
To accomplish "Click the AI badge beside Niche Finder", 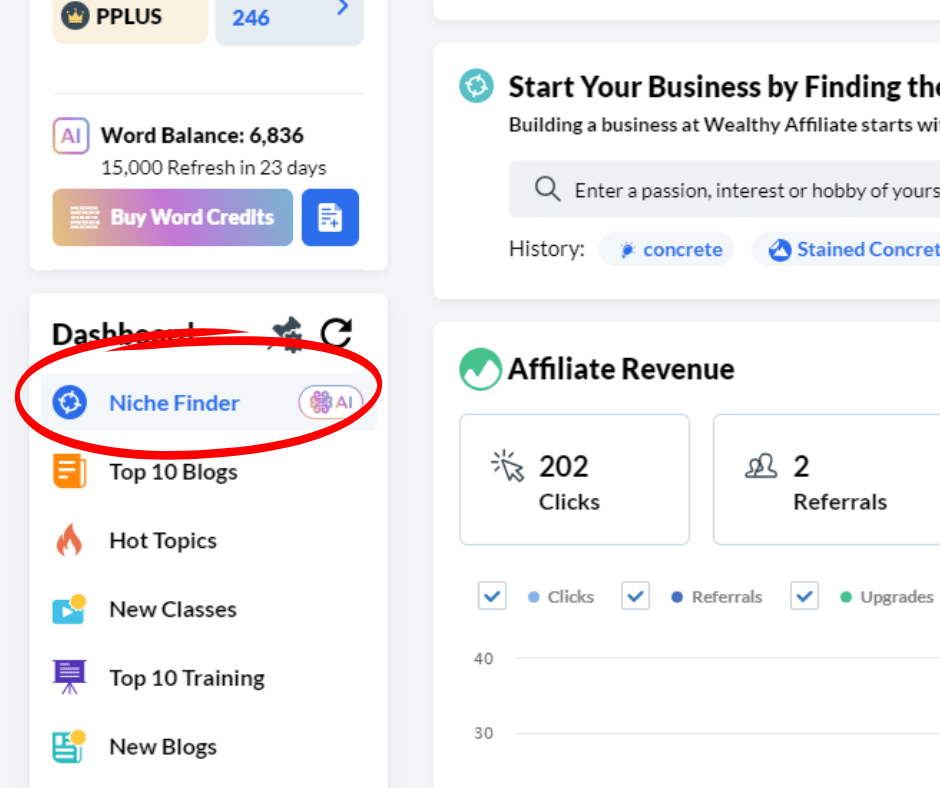I will (330, 402).
